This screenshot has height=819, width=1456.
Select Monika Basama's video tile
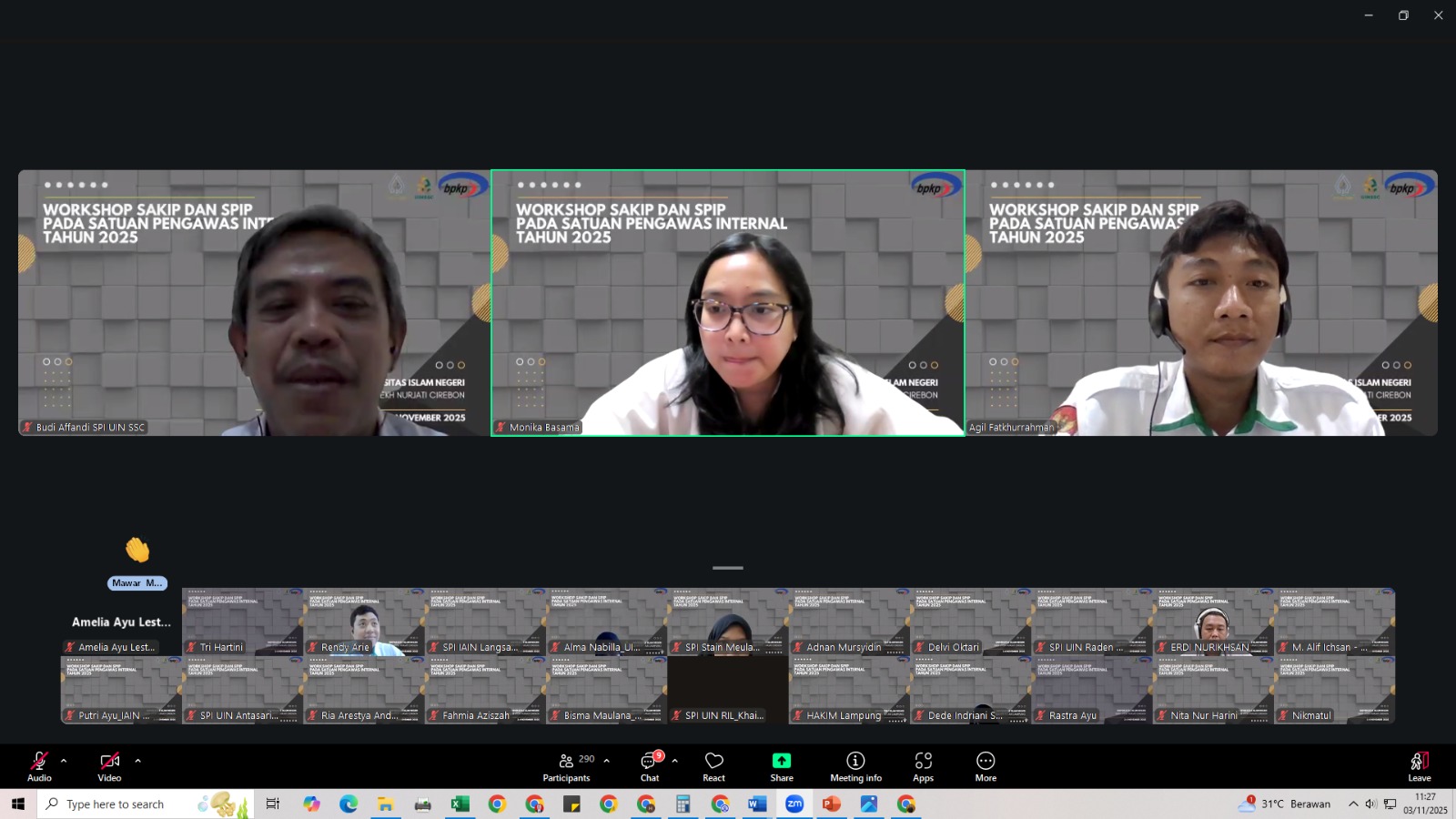727,303
